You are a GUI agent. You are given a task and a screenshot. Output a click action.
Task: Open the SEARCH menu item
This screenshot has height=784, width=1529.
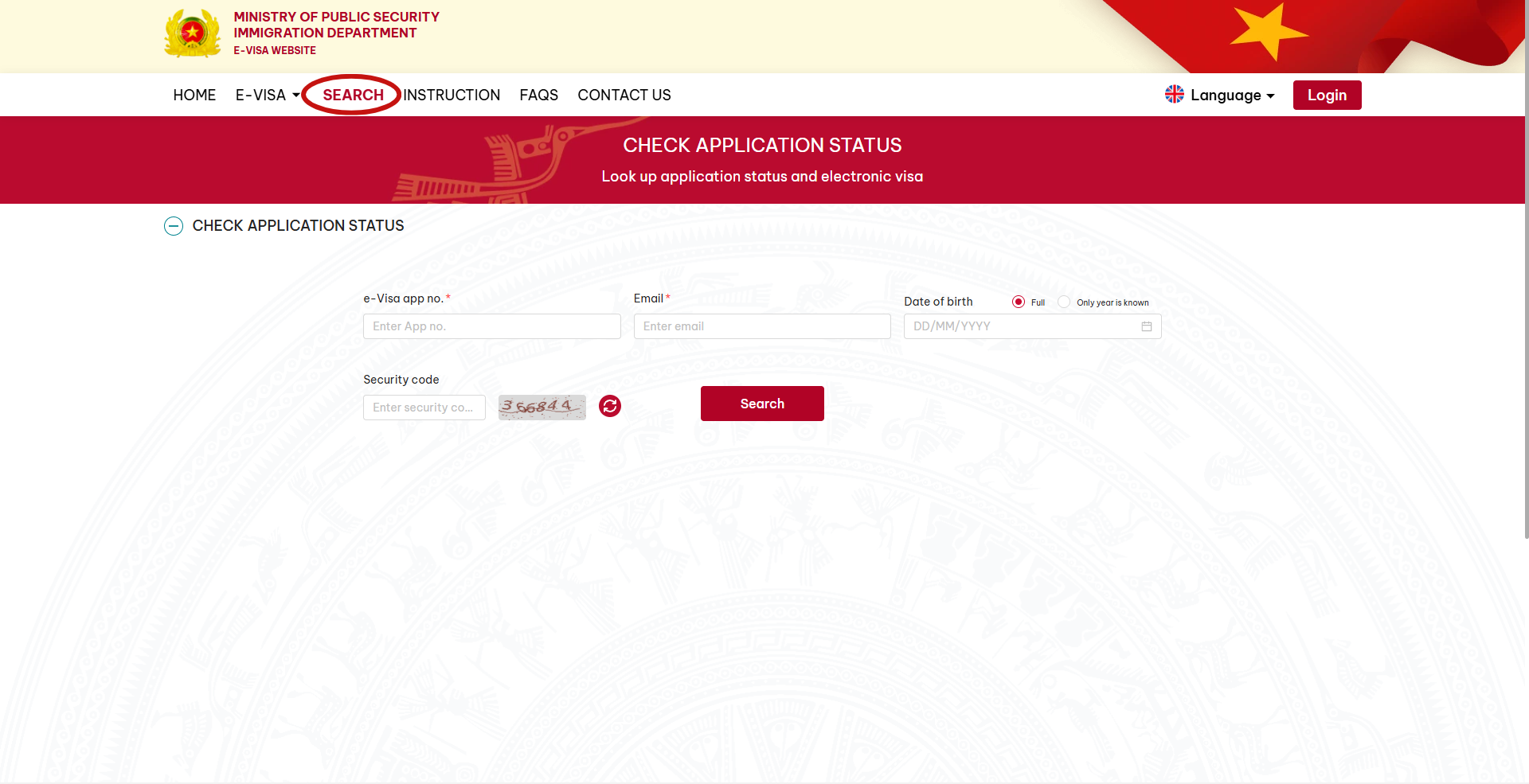(x=353, y=96)
